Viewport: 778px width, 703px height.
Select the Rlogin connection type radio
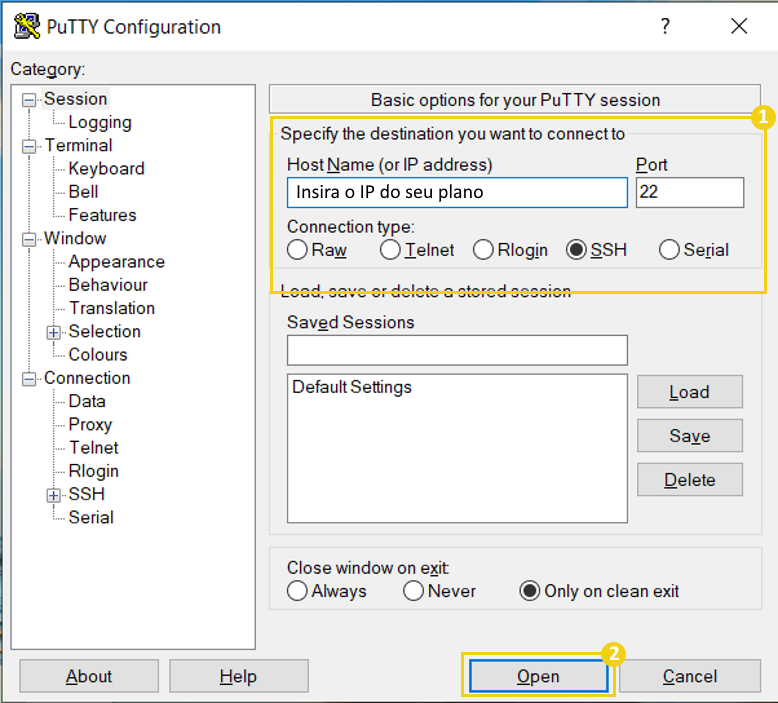(x=483, y=250)
